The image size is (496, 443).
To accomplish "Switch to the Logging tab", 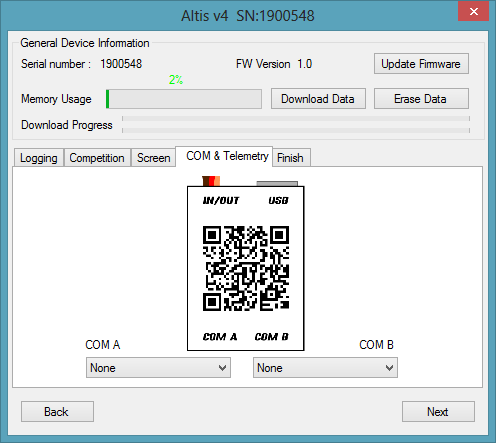I will pos(39,158).
